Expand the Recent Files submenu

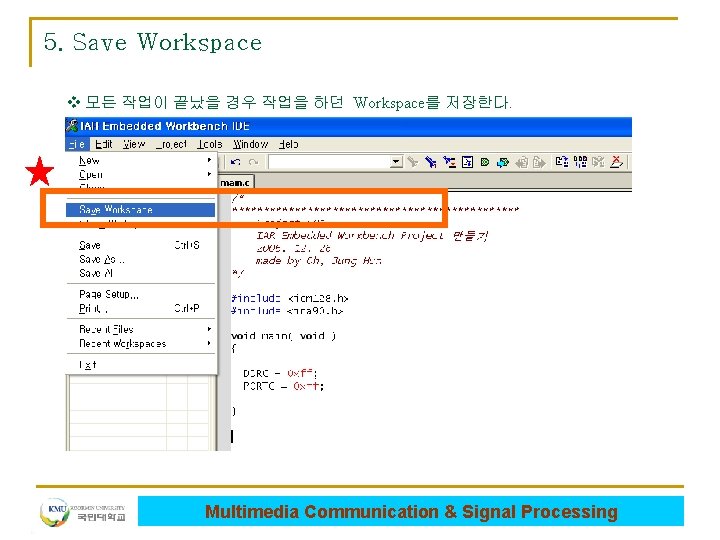141,329
